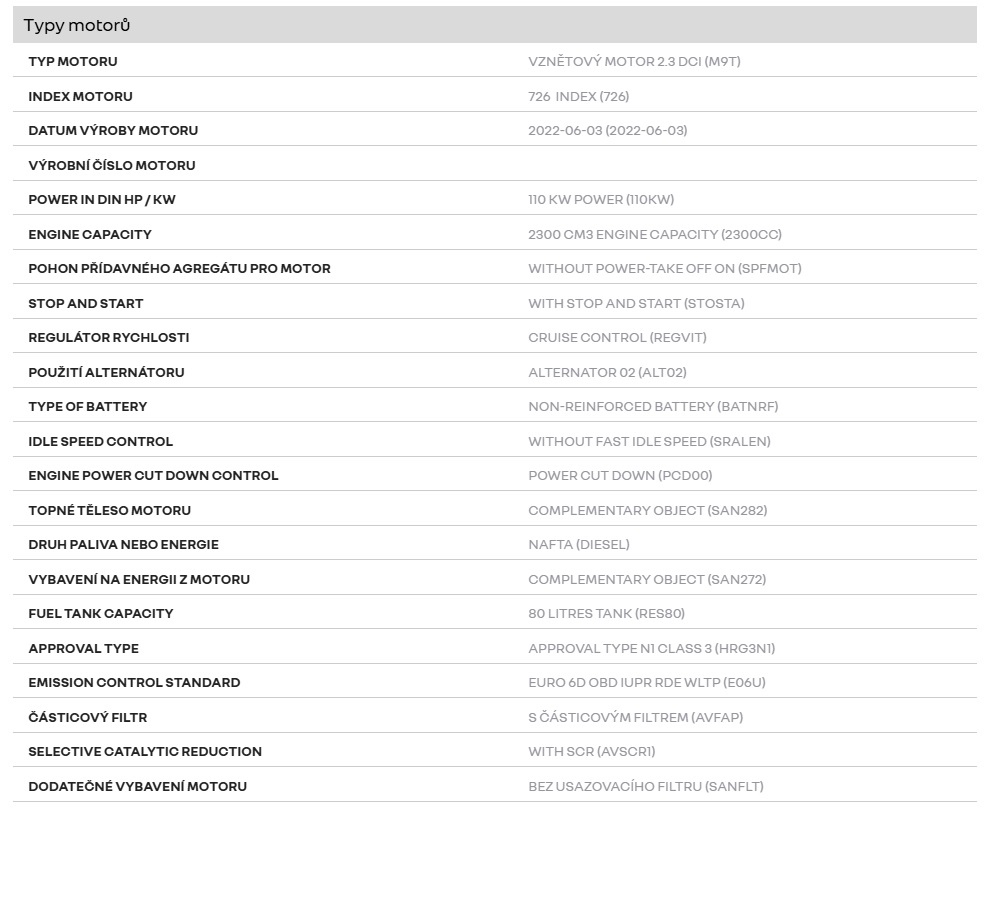Select the EMISSION CONTROL STANDARD label
Viewport: 989px width, 906px height.
tap(134, 682)
